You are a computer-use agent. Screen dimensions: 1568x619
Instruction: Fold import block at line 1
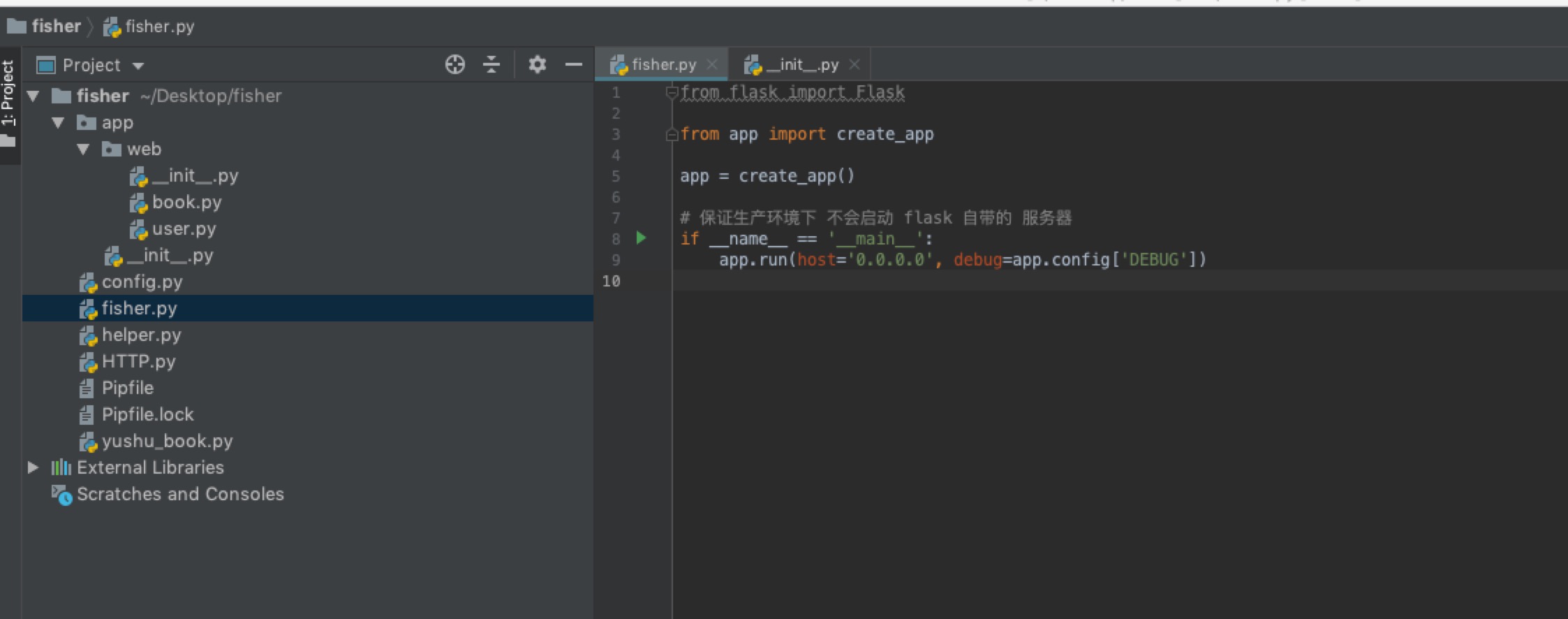(x=672, y=92)
